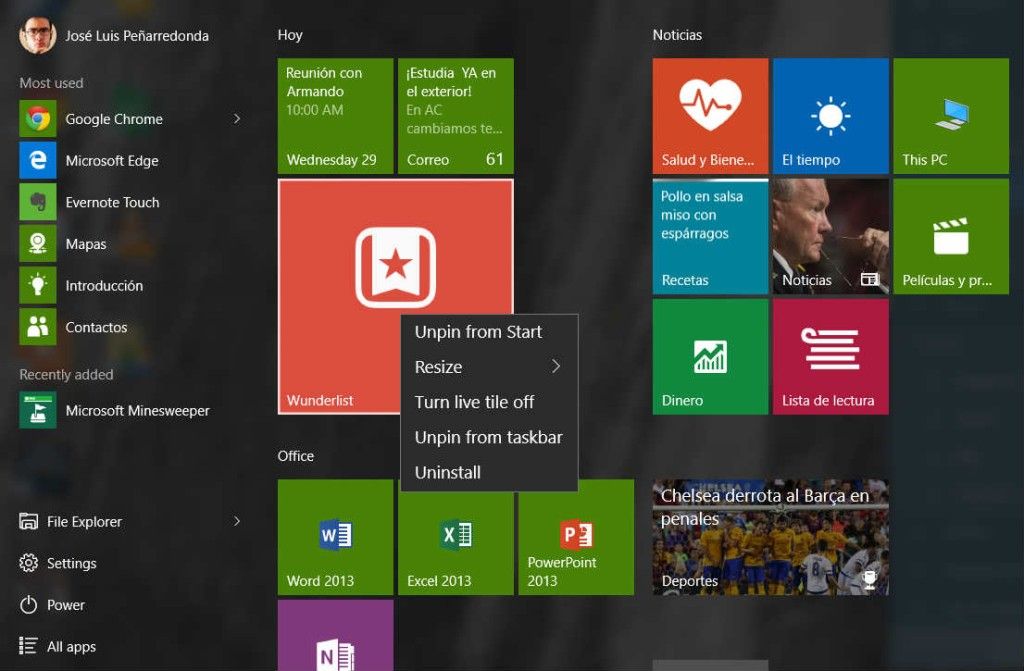The width and height of the screenshot is (1024, 671).
Task: Open the Contactos people icon
Action: [38, 327]
